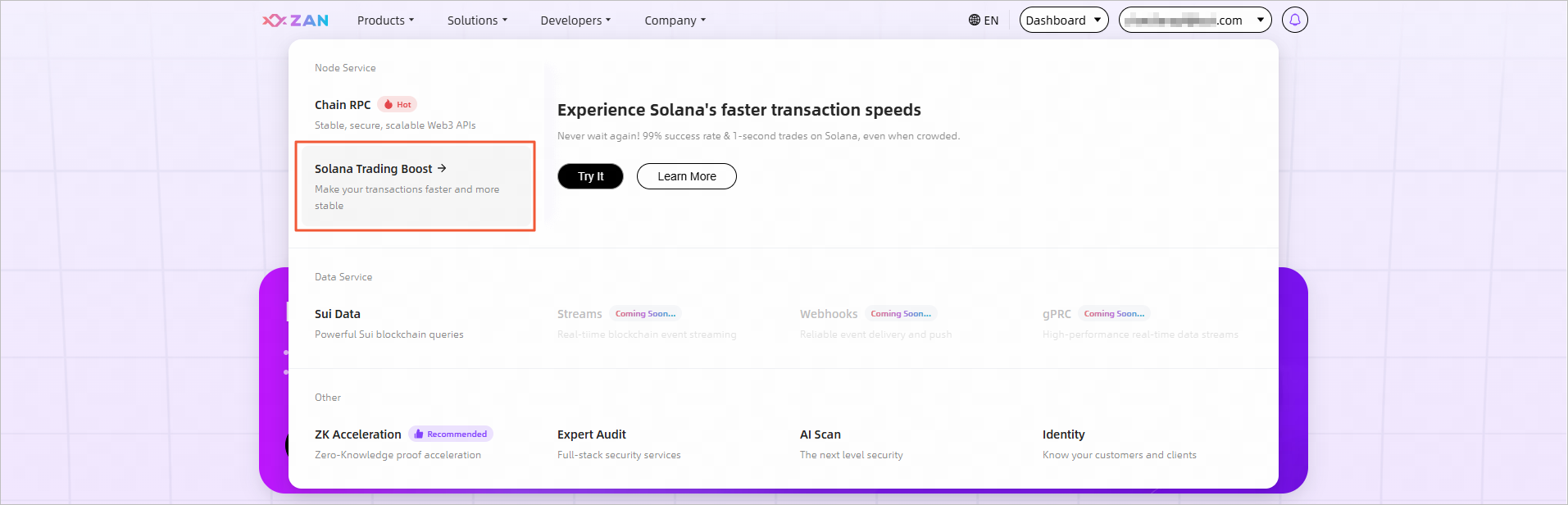Open the notification bell icon

pos(1295,20)
